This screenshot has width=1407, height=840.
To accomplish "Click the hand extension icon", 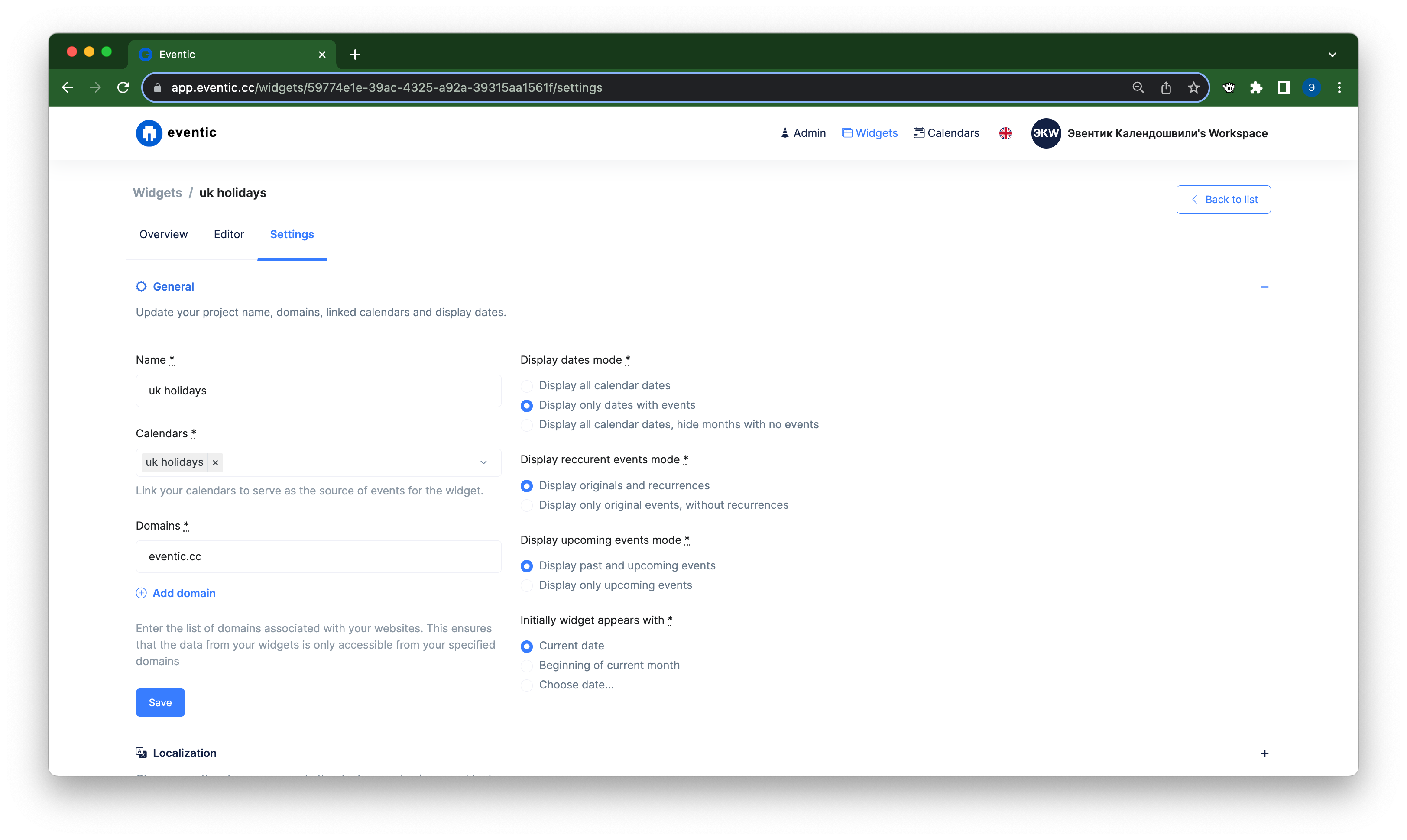I will point(1228,88).
